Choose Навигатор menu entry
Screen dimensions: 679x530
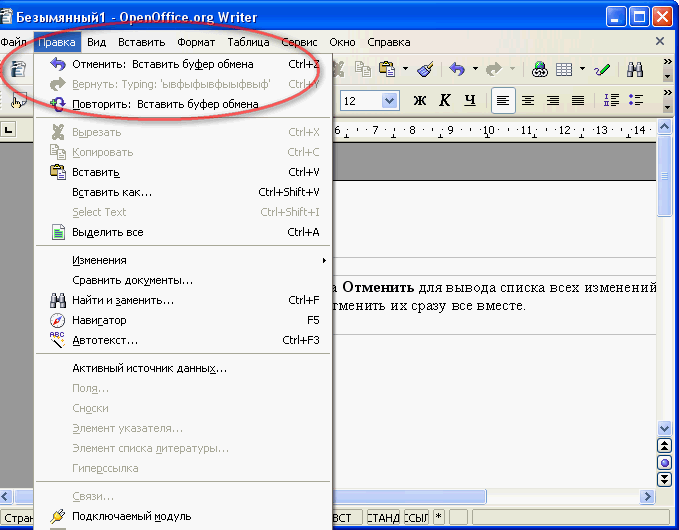(x=184, y=320)
